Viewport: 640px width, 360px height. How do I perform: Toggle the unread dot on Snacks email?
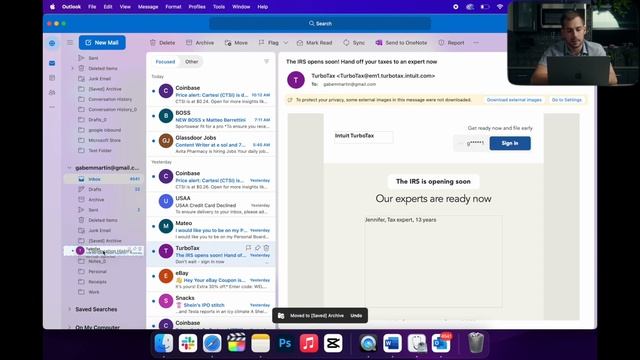pos(153,301)
